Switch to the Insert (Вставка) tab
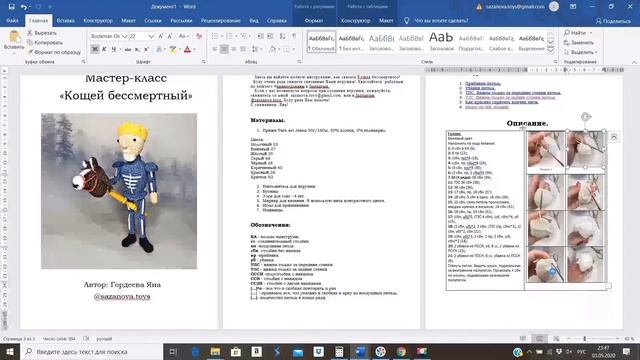Screen dimensions: 640x360 [65, 20]
